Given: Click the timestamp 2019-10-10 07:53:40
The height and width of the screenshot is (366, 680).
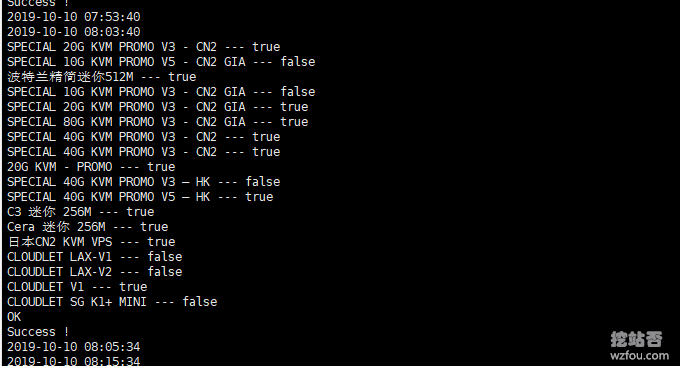Looking at the screenshot, I should (x=74, y=17).
